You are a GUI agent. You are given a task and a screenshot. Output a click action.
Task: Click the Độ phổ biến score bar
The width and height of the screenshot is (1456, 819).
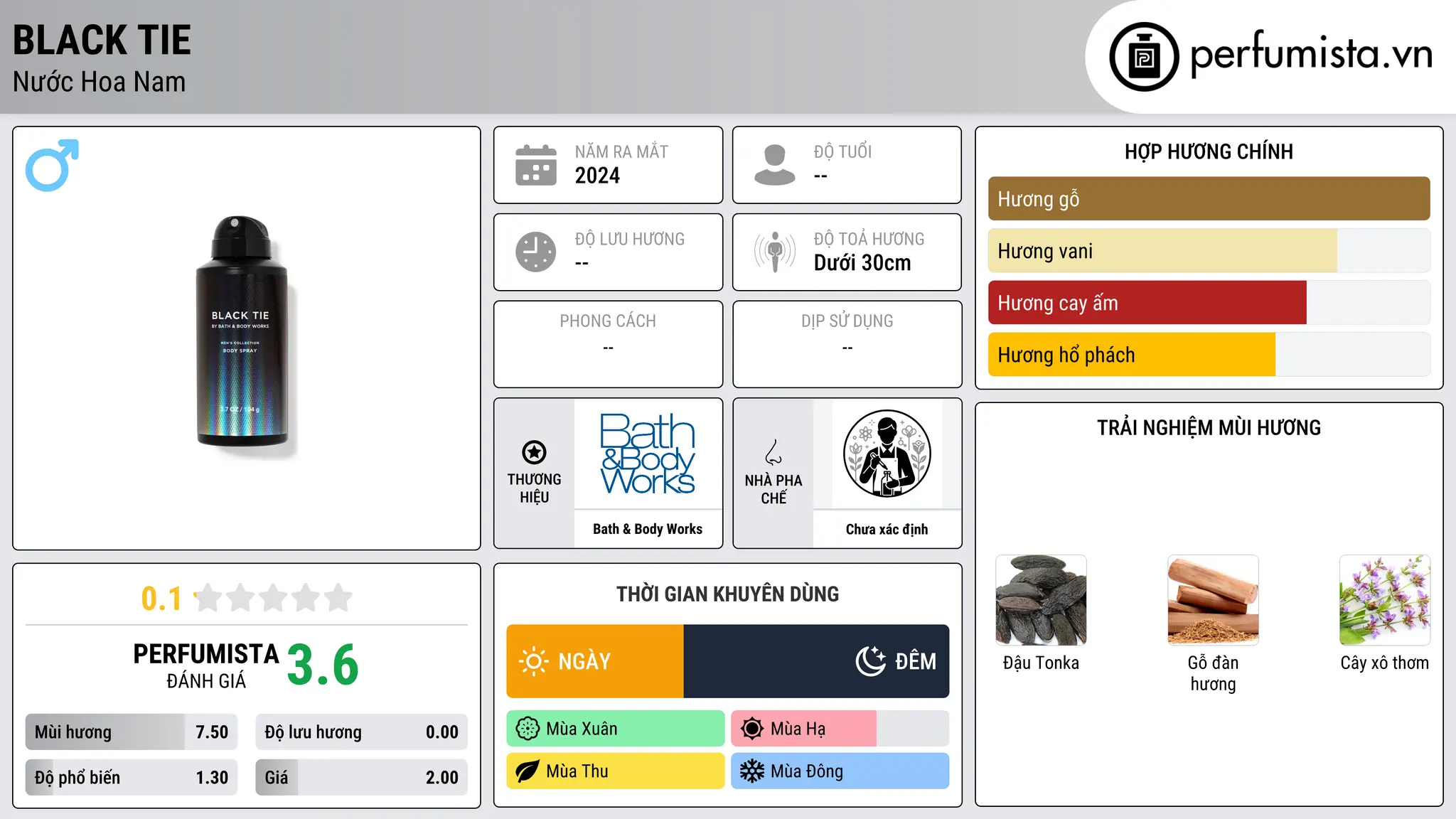click(132, 778)
